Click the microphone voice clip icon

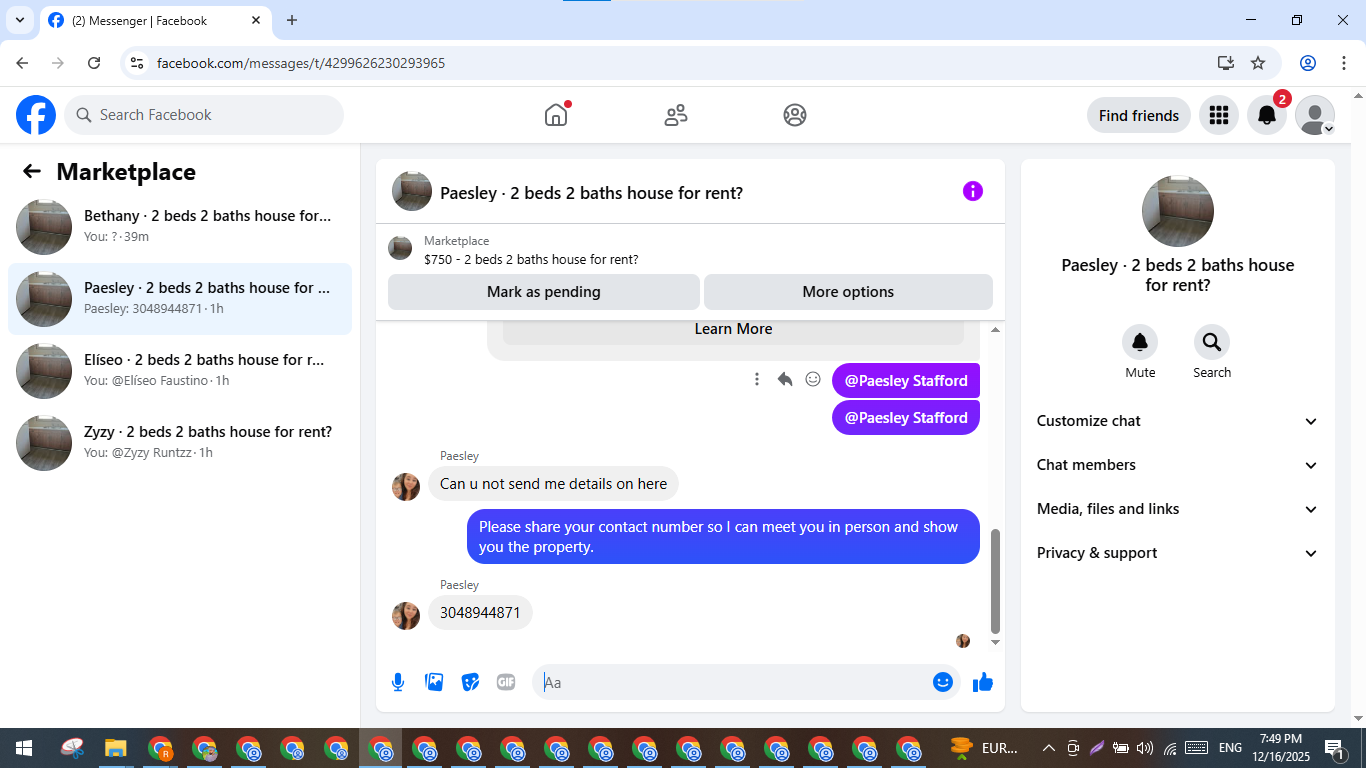coord(398,682)
